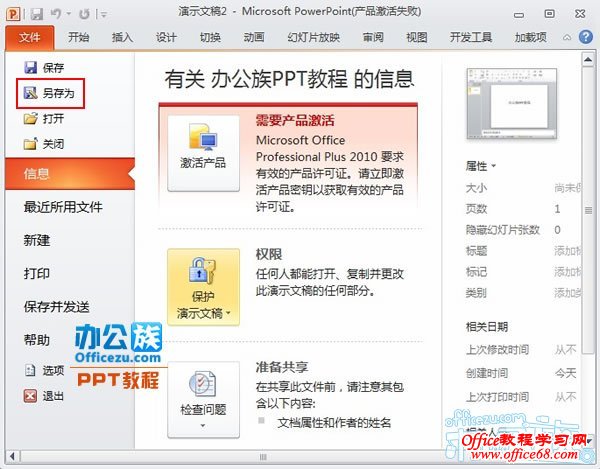Click the Undo arrow in quick access toolbar
This screenshot has width=600, height=469.
pyautogui.click(x=56, y=14)
